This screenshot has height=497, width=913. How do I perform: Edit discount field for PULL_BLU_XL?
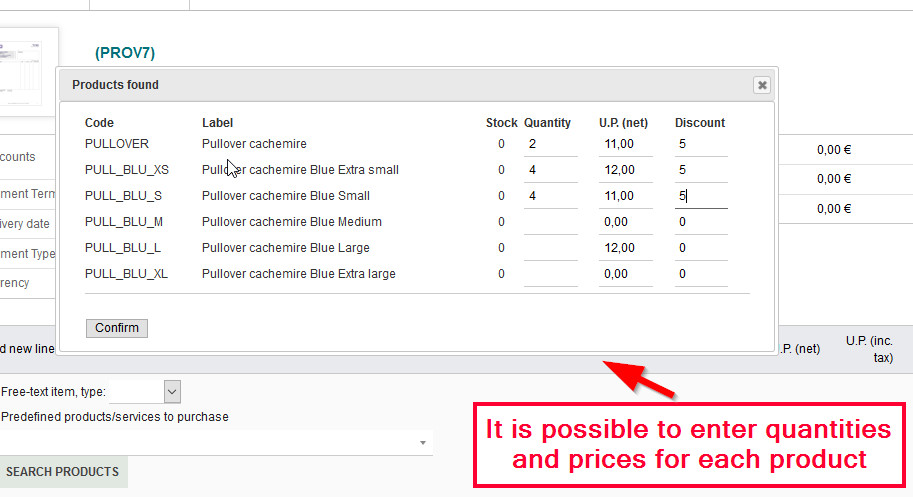click(x=700, y=274)
